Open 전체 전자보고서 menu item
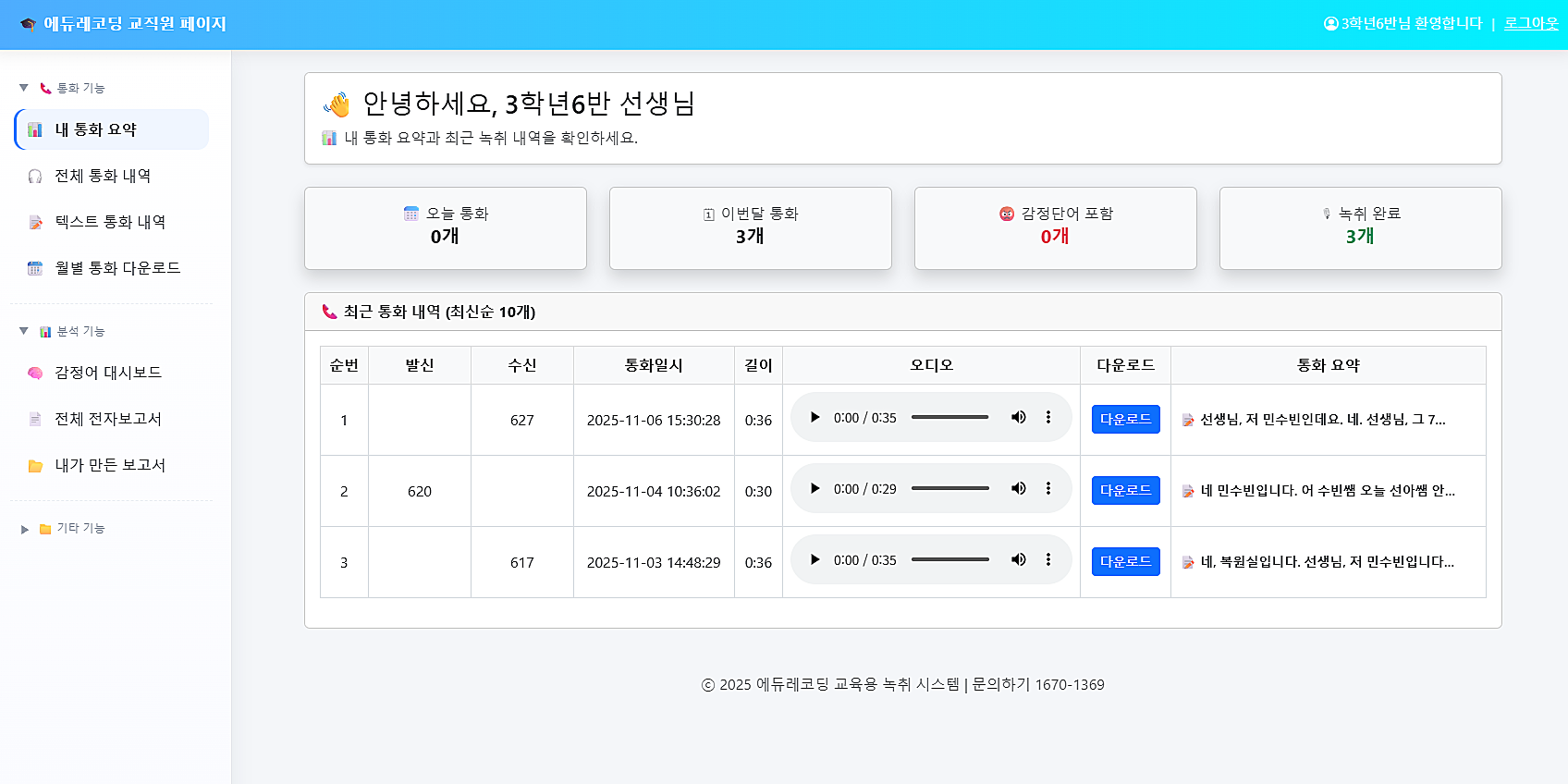This screenshot has width=1568, height=784. tap(112, 419)
